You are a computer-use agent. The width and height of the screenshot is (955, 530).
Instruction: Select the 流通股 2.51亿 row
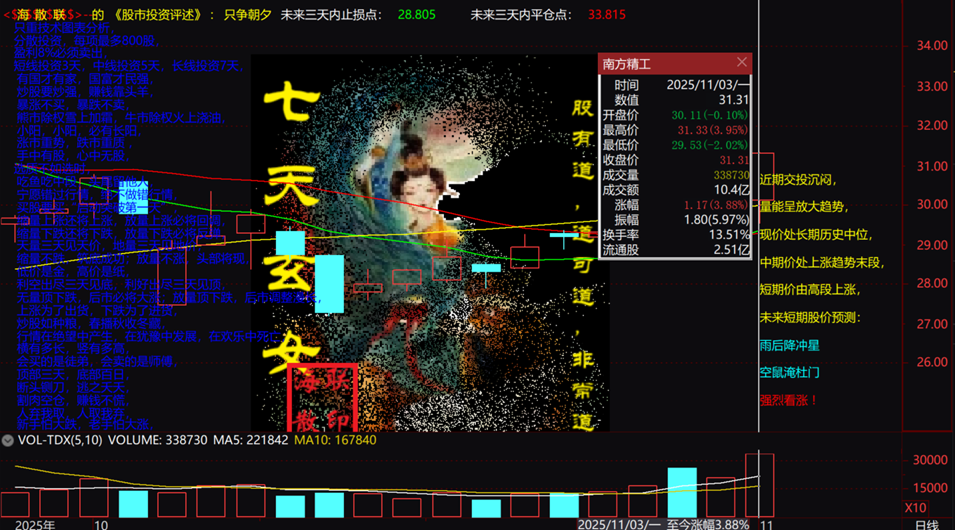675,250
